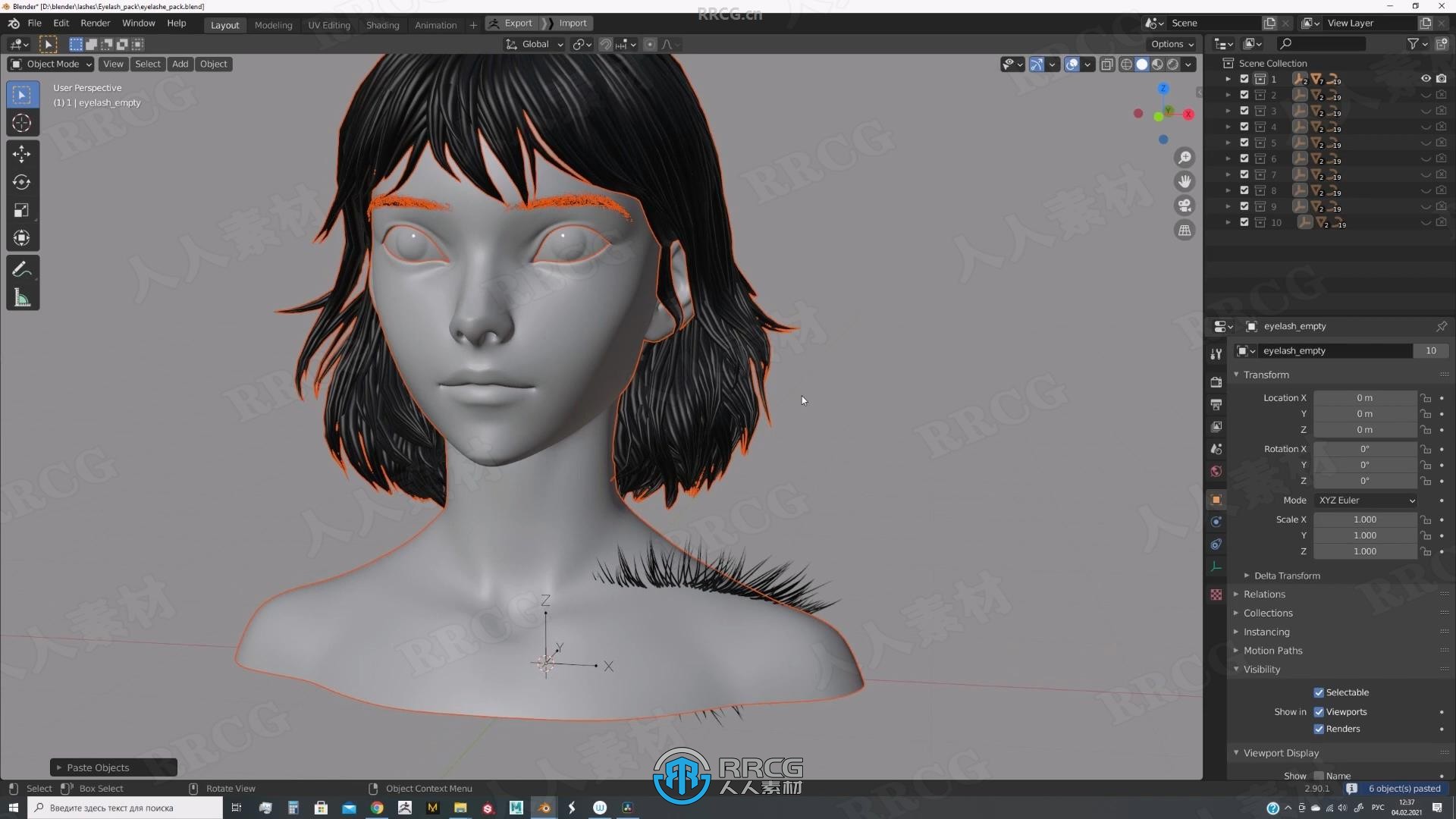Click the Import button
The width and height of the screenshot is (1456, 819).
pos(567,24)
